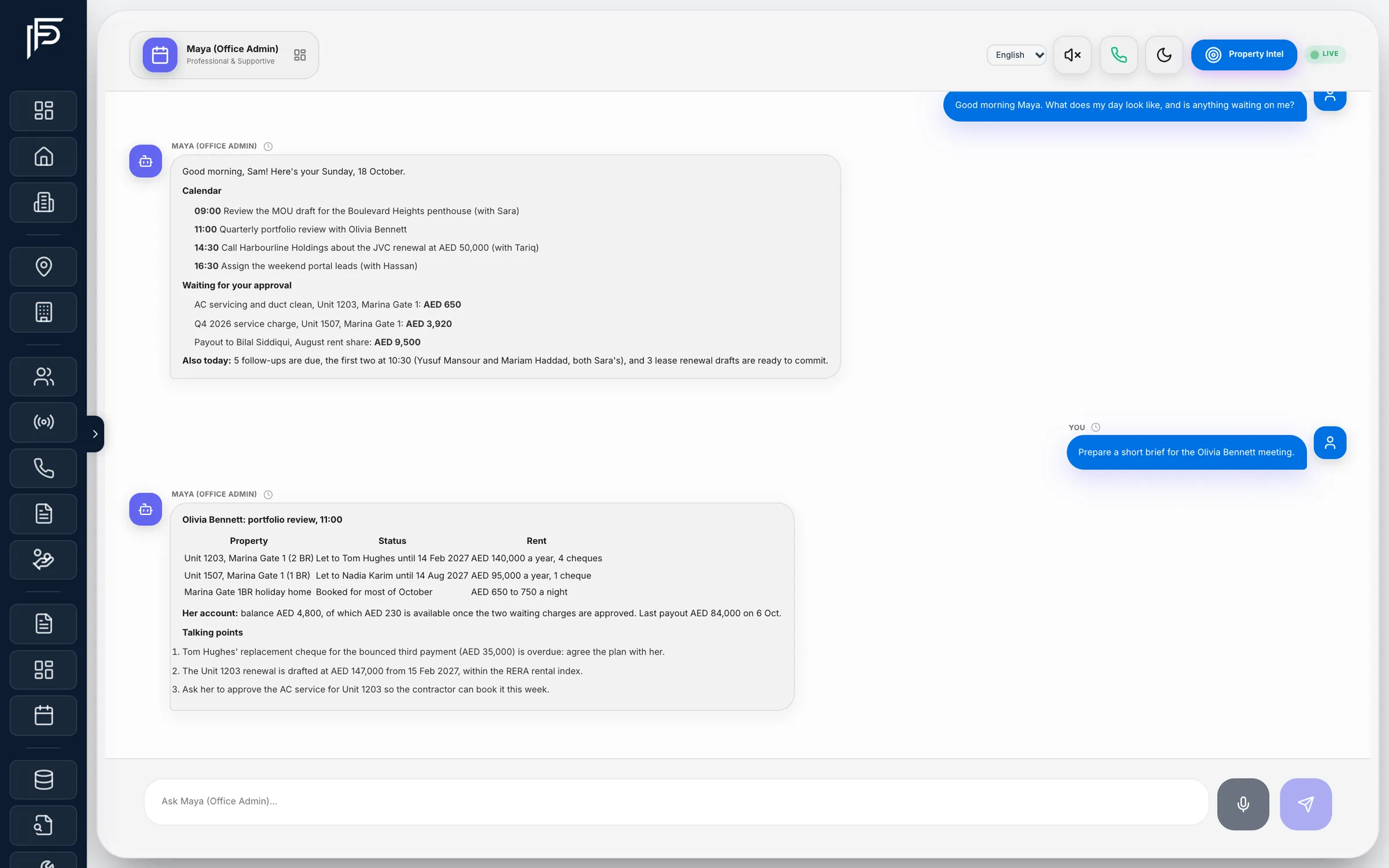This screenshot has width=1389, height=868.
Task: Click the AC servicing AED 650 approval line
Action: click(328, 305)
